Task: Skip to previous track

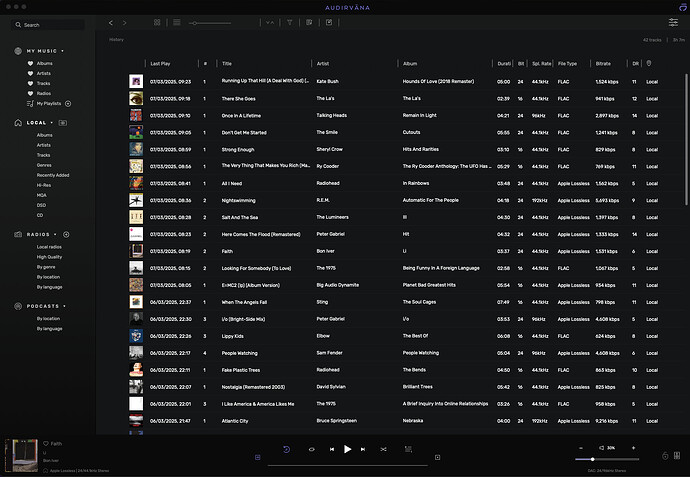Action: point(332,449)
